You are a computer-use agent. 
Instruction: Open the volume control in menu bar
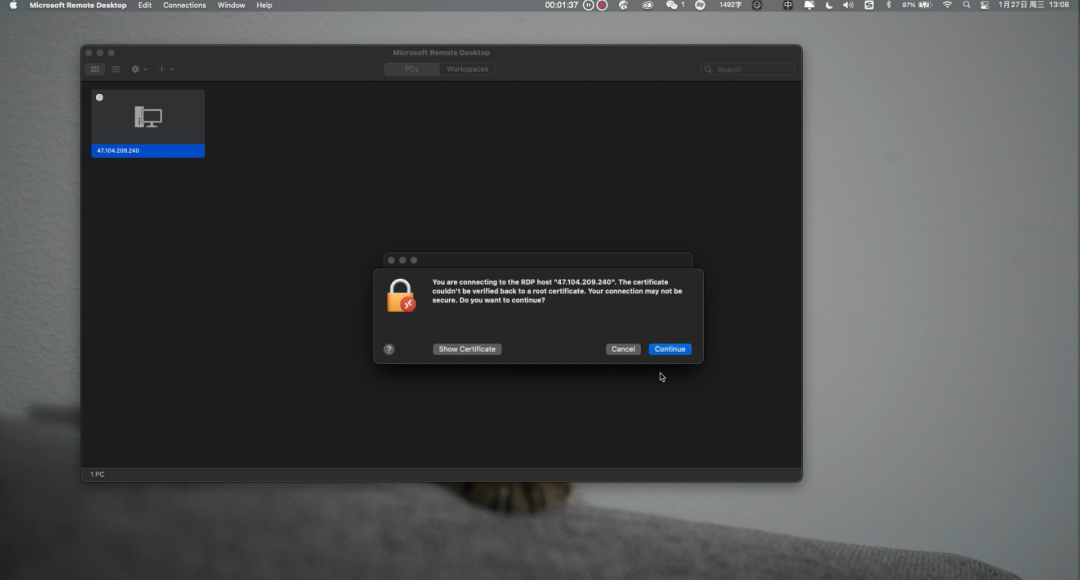pyautogui.click(x=848, y=5)
